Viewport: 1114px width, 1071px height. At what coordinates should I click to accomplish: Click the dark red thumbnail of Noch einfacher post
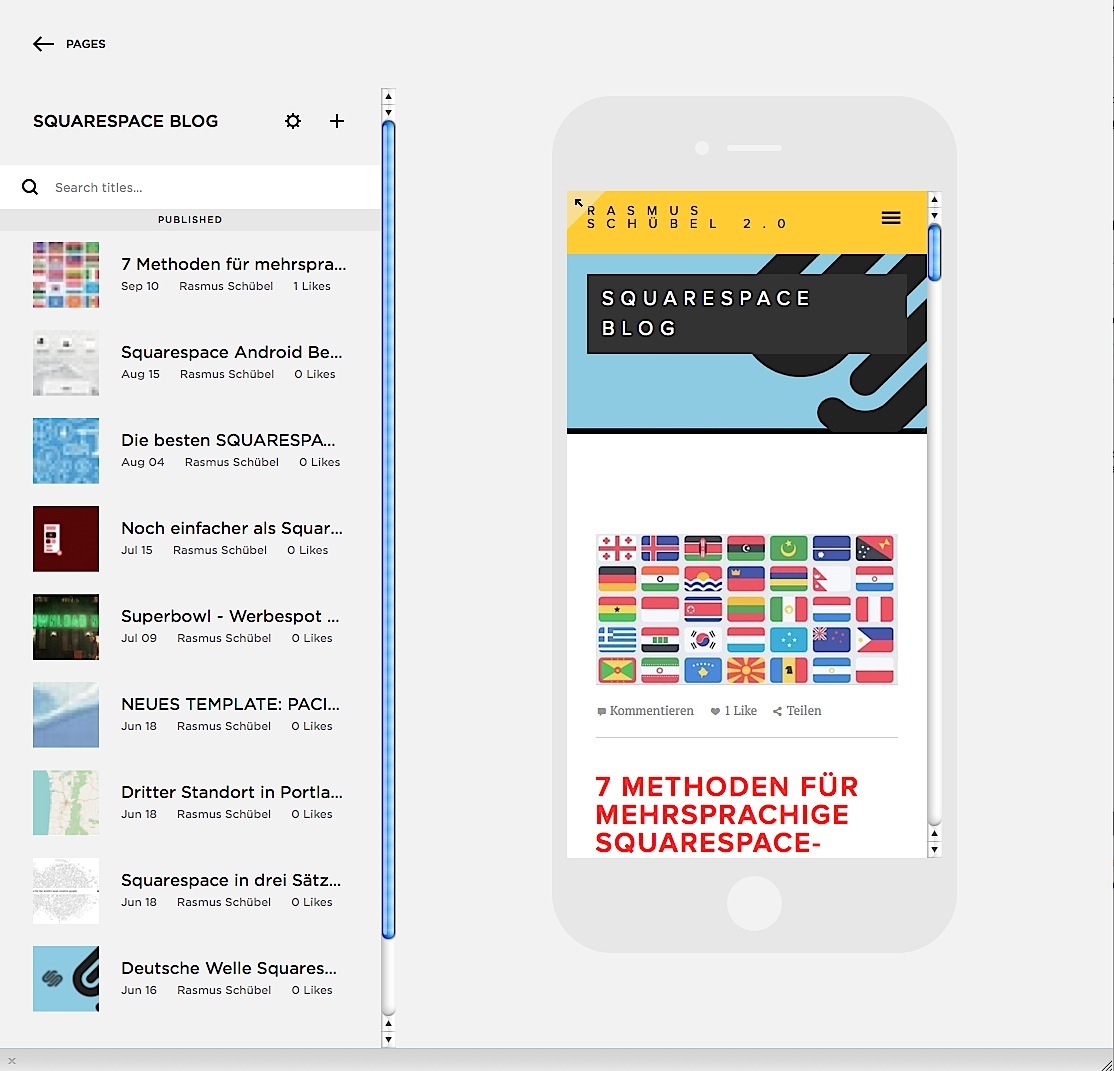pyautogui.click(x=66, y=539)
